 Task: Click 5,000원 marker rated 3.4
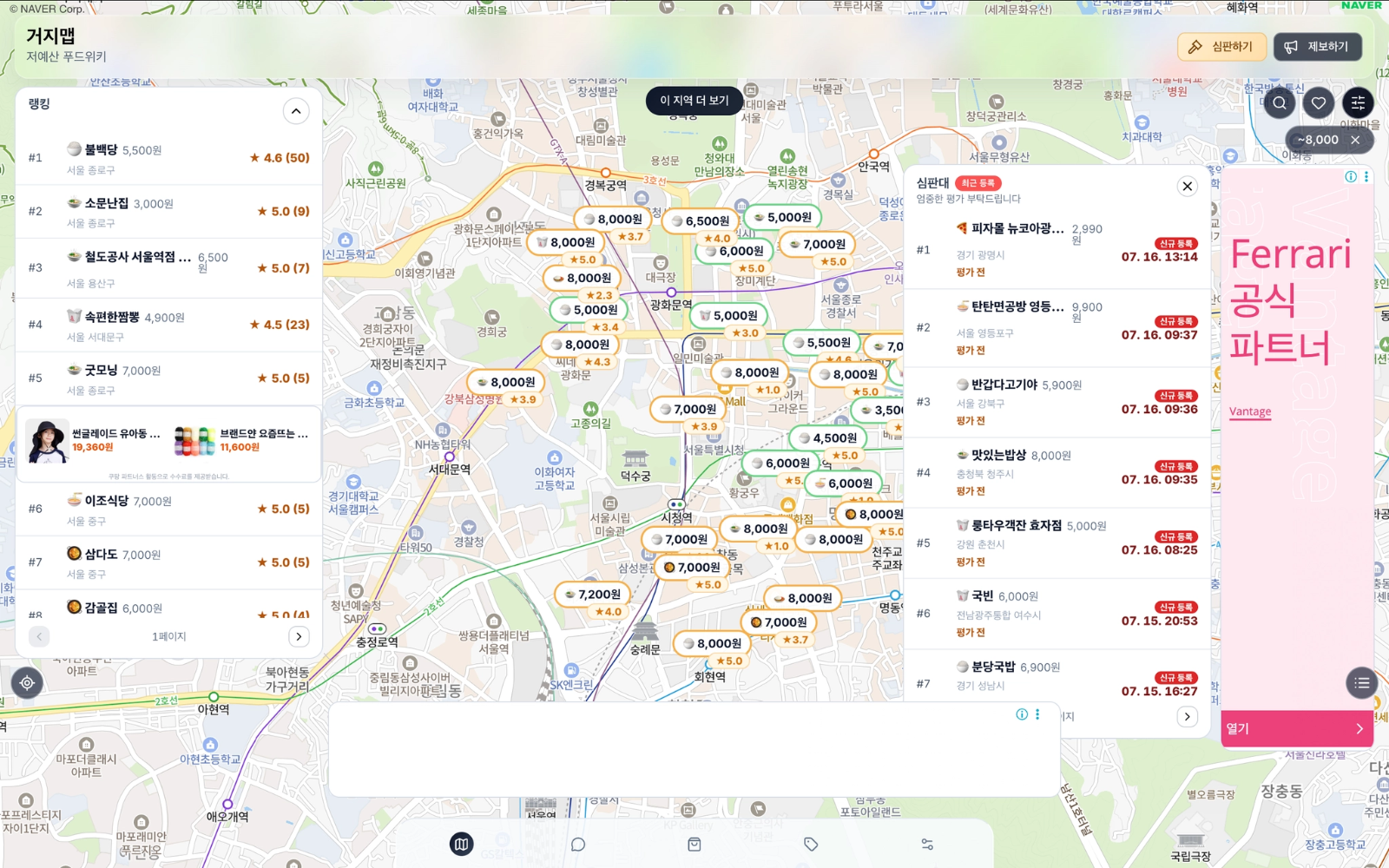pos(589,310)
